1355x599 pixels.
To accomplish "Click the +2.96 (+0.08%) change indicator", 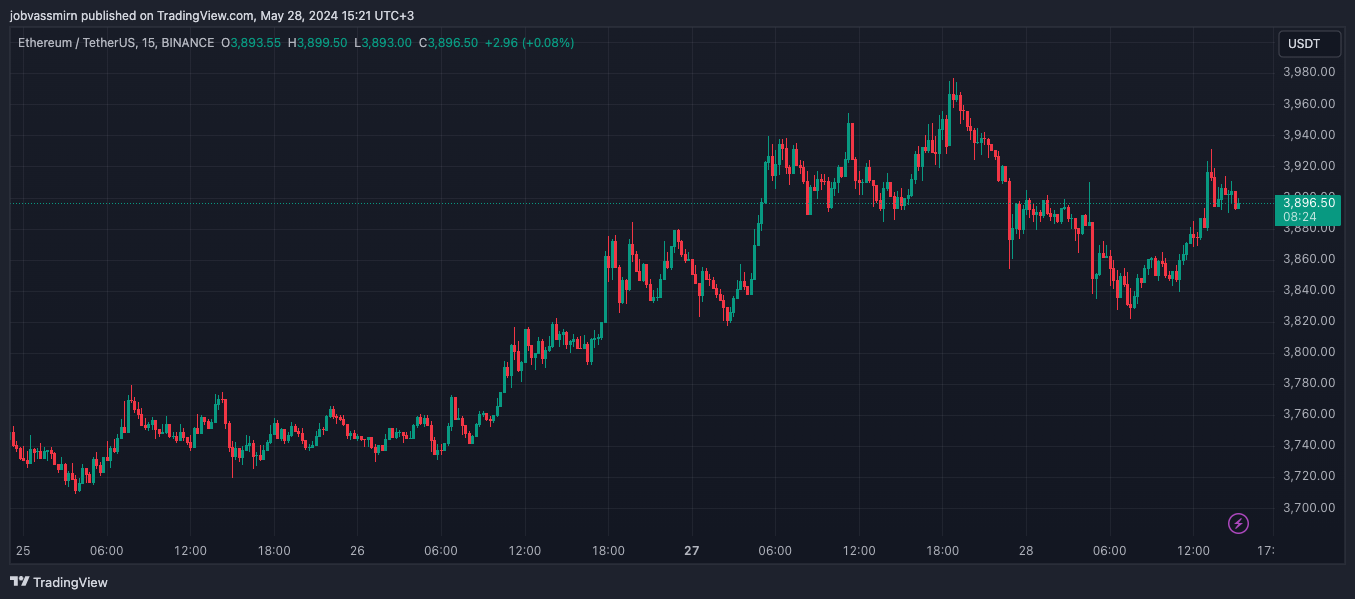I will pyautogui.click(x=529, y=43).
